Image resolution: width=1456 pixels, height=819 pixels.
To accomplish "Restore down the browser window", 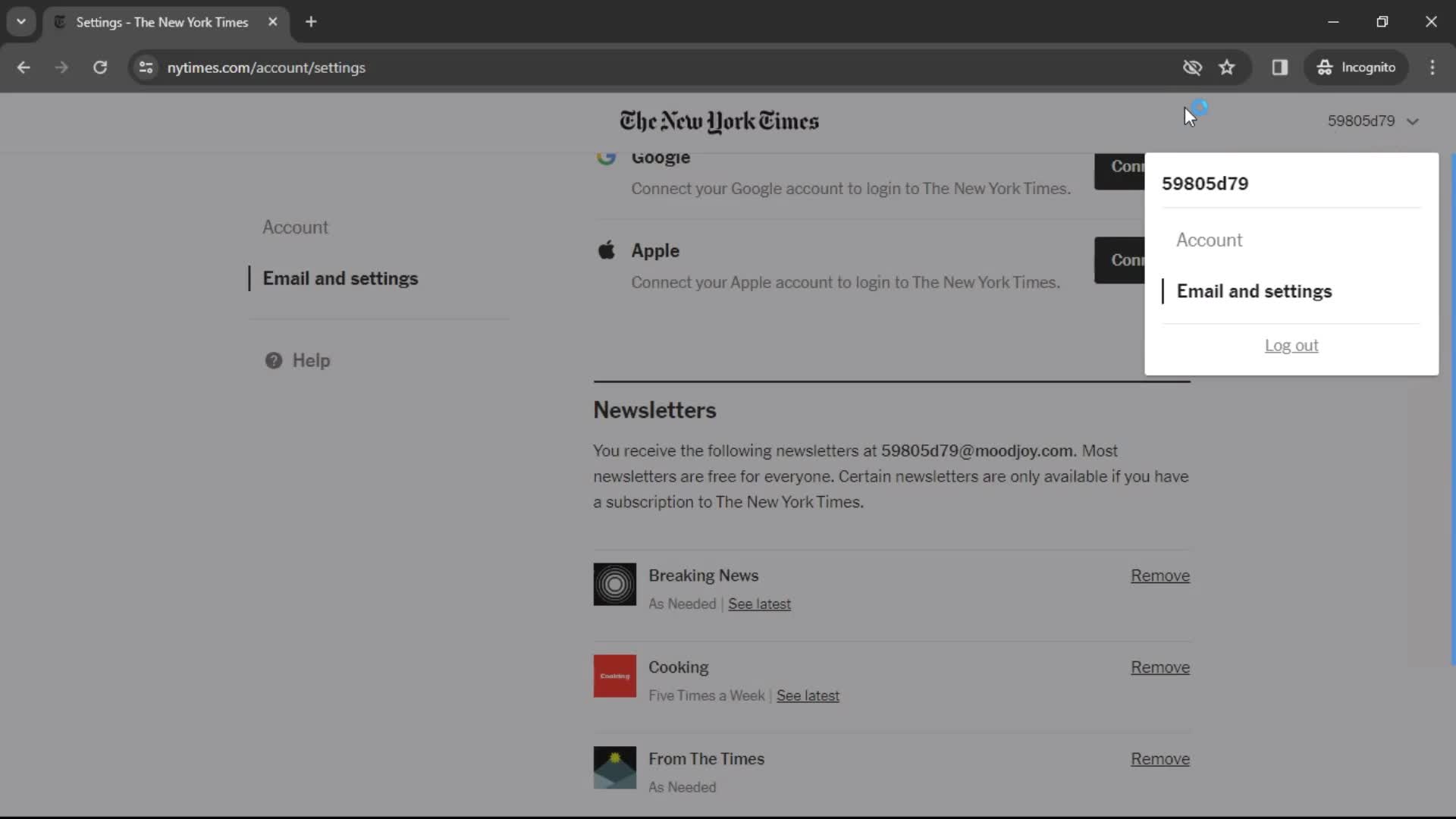I will (1382, 22).
